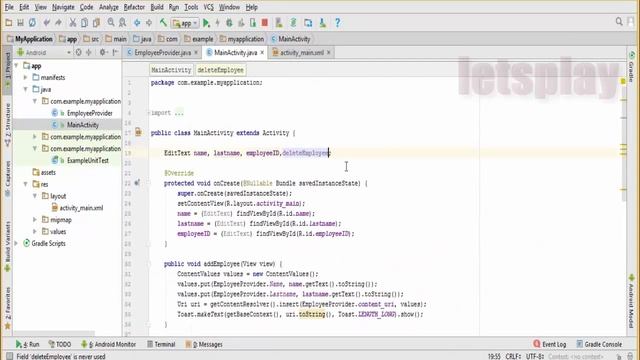
Task: Click the Synchronize toolbar icon
Action: point(32,23)
